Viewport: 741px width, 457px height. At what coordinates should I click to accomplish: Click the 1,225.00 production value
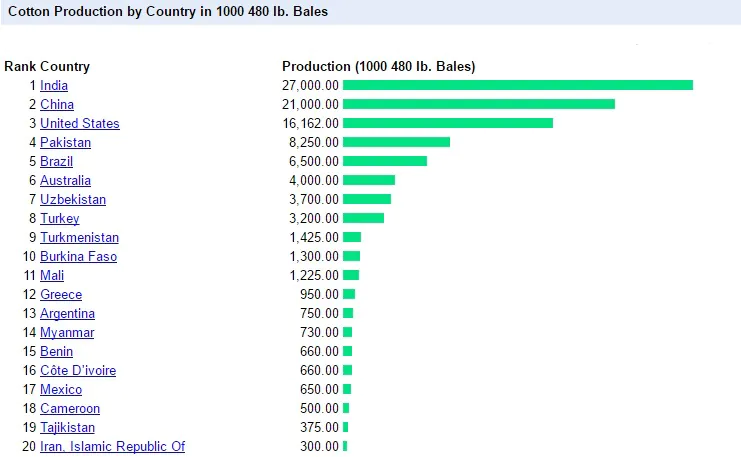point(314,275)
